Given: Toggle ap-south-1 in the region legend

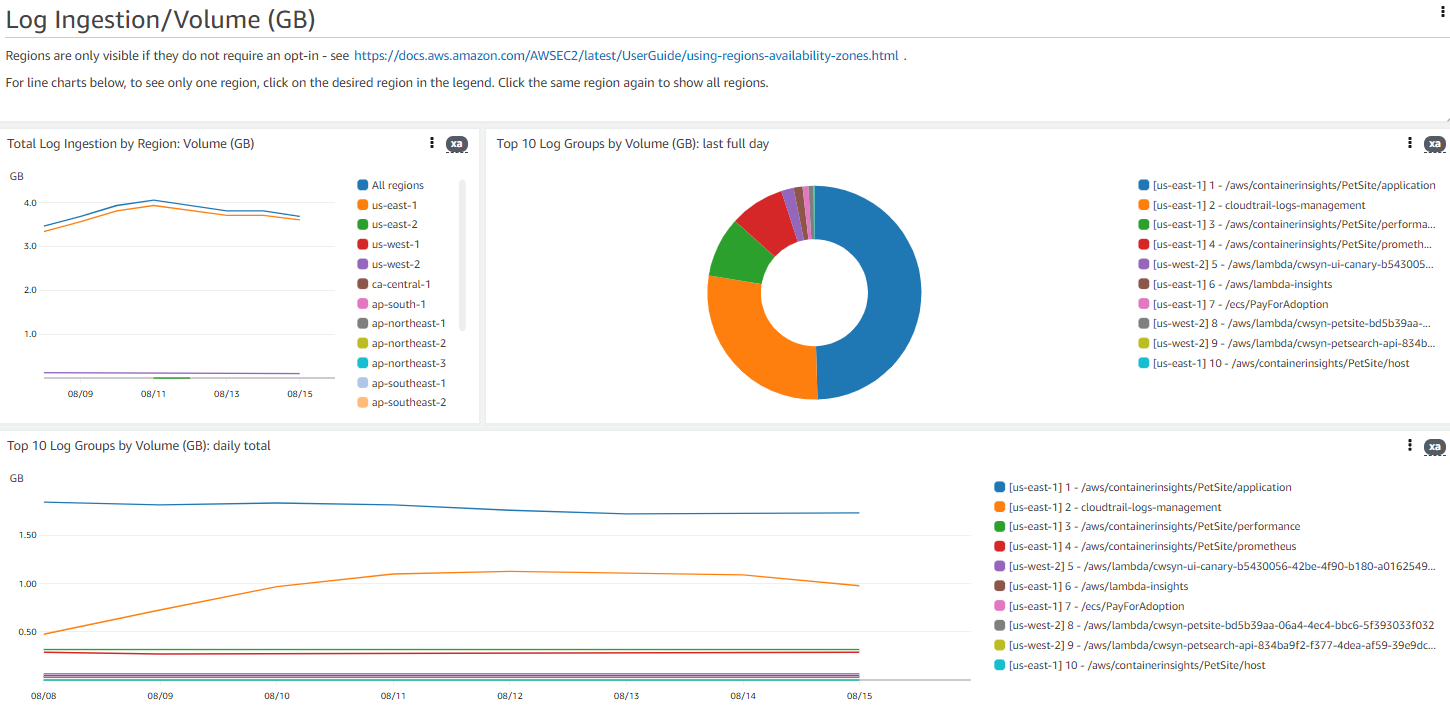Looking at the screenshot, I should 394,303.
